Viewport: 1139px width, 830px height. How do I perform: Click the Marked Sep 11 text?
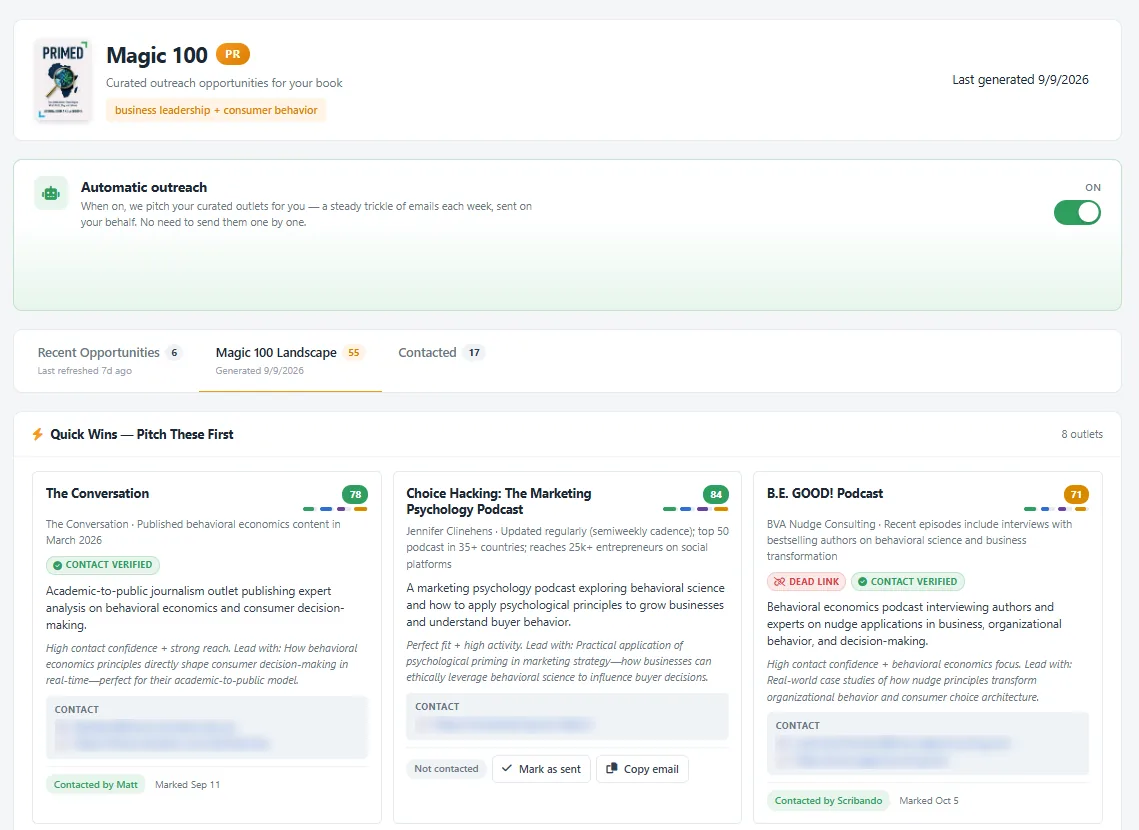pyautogui.click(x=187, y=785)
